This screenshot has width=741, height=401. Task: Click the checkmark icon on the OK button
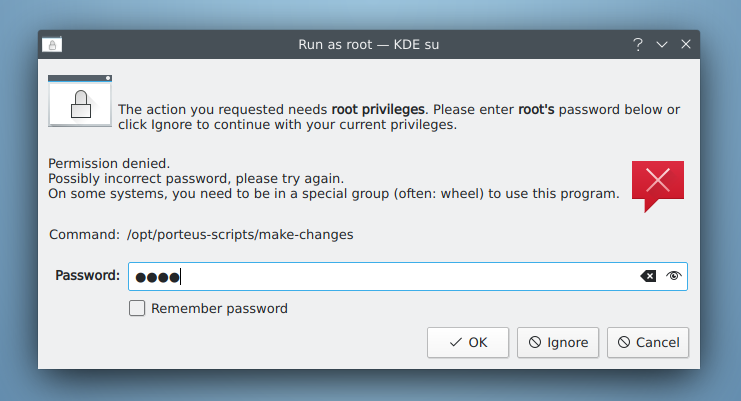[x=456, y=342]
